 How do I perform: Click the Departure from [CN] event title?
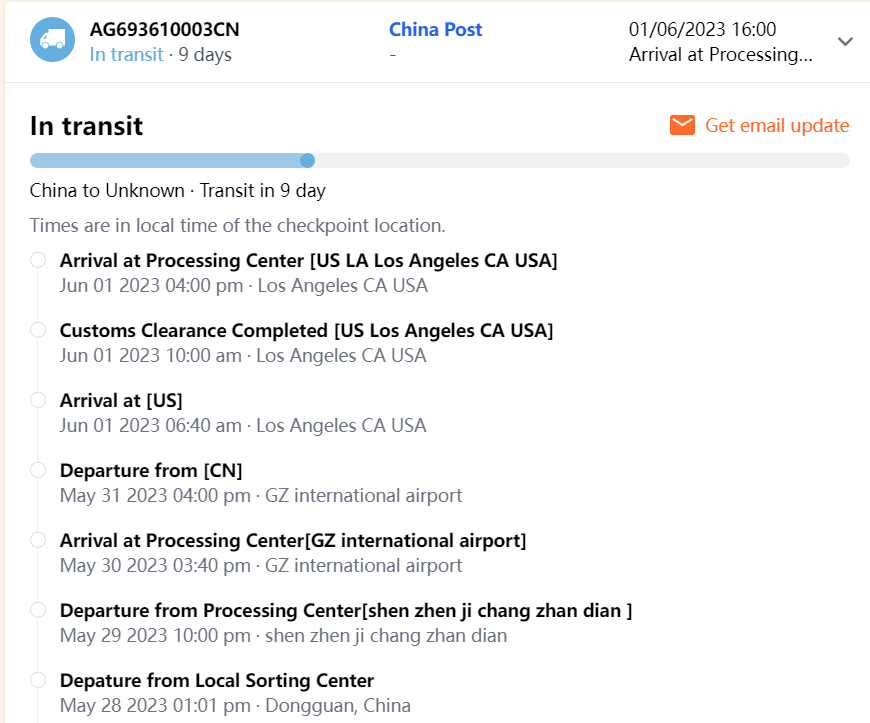[151, 470]
